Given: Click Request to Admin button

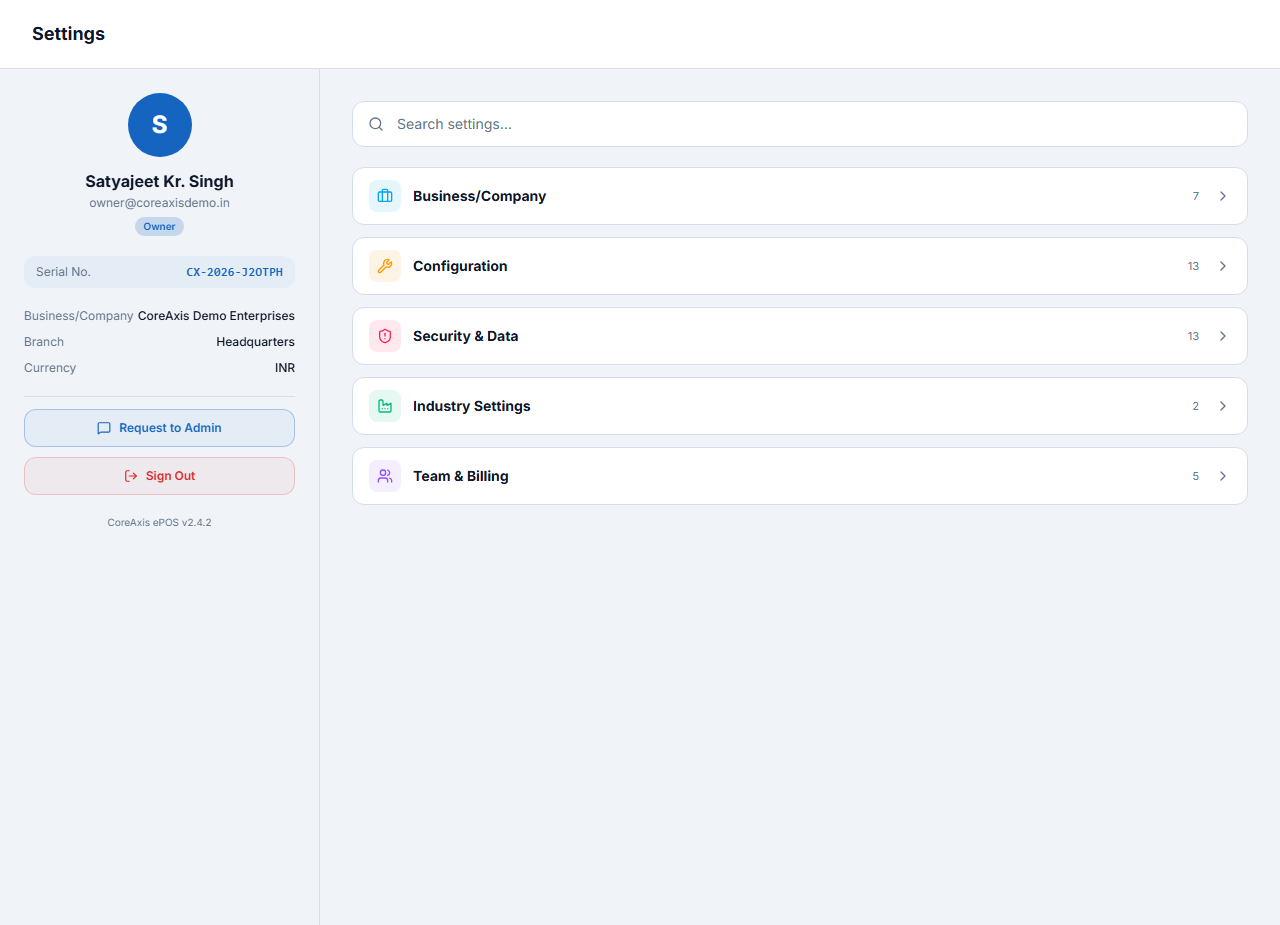Looking at the screenshot, I should pyautogui.click(x=159, y=428).
